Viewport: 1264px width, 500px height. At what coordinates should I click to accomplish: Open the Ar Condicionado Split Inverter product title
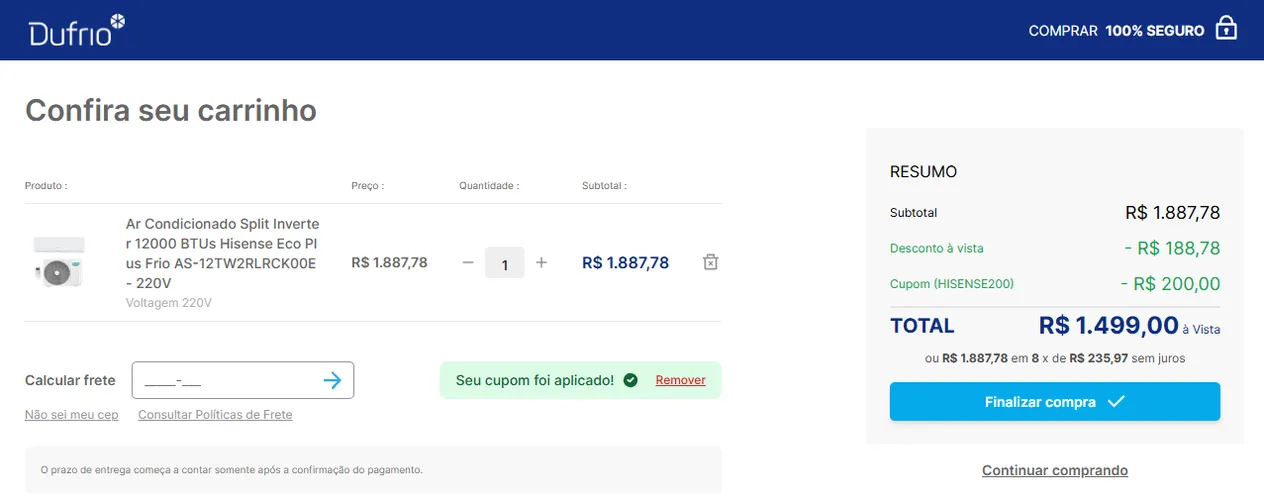[x=223, y=253]
